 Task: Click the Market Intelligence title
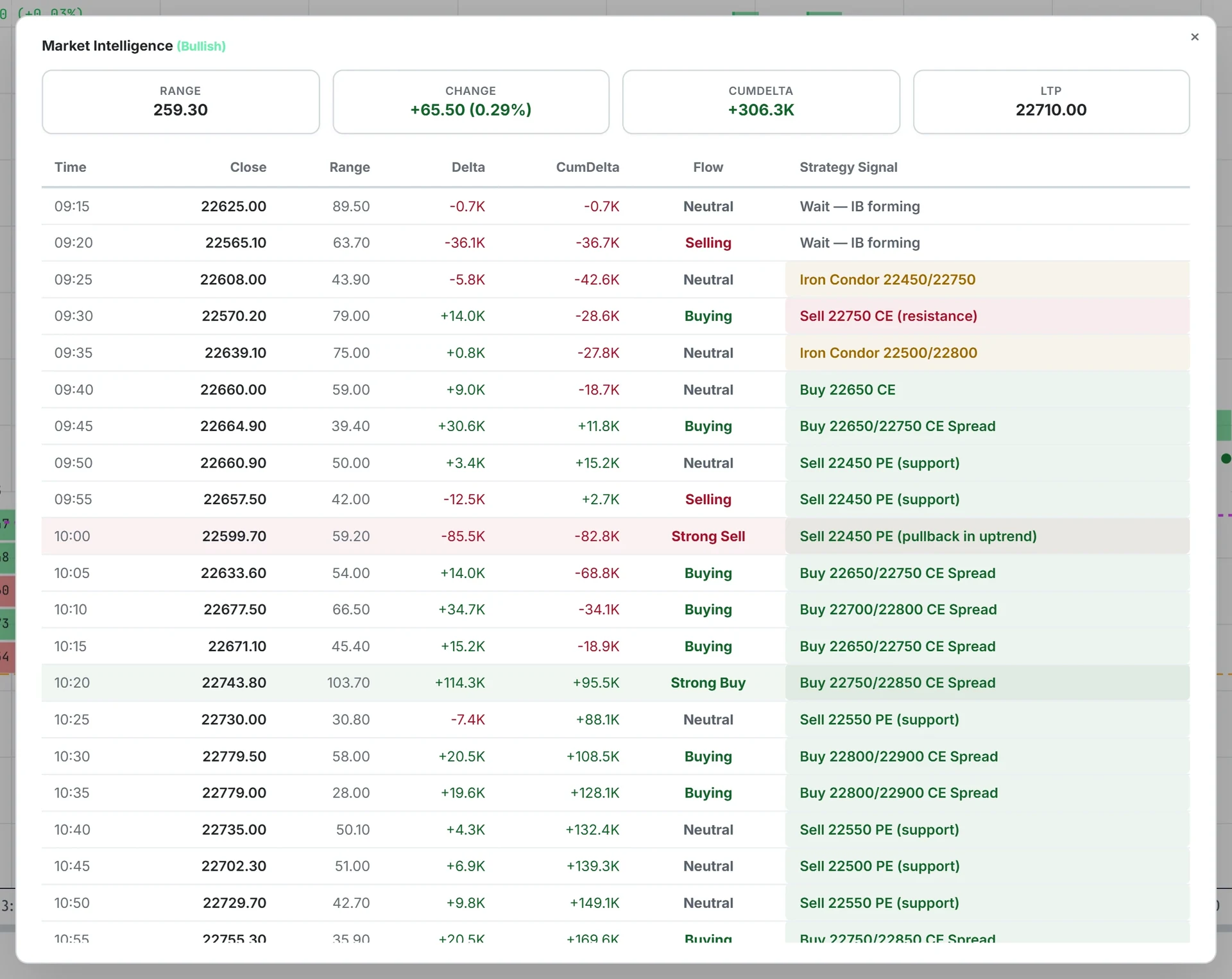pos(107,46)
